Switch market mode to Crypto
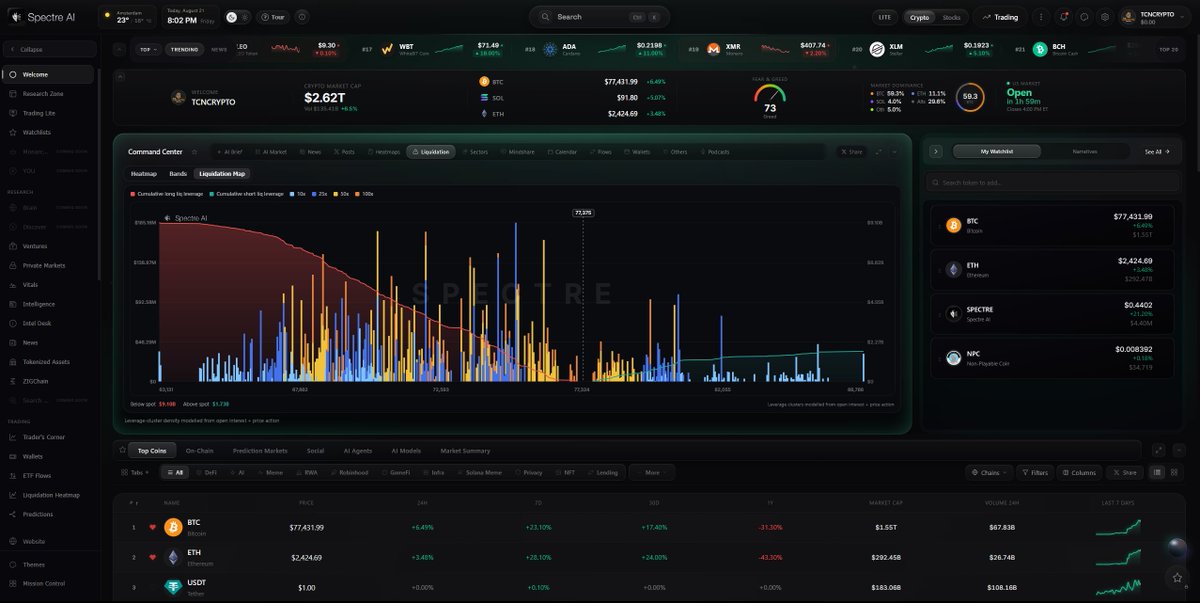Image resolution: width=1200 pixels, height=603 pixels. point(919,17)
